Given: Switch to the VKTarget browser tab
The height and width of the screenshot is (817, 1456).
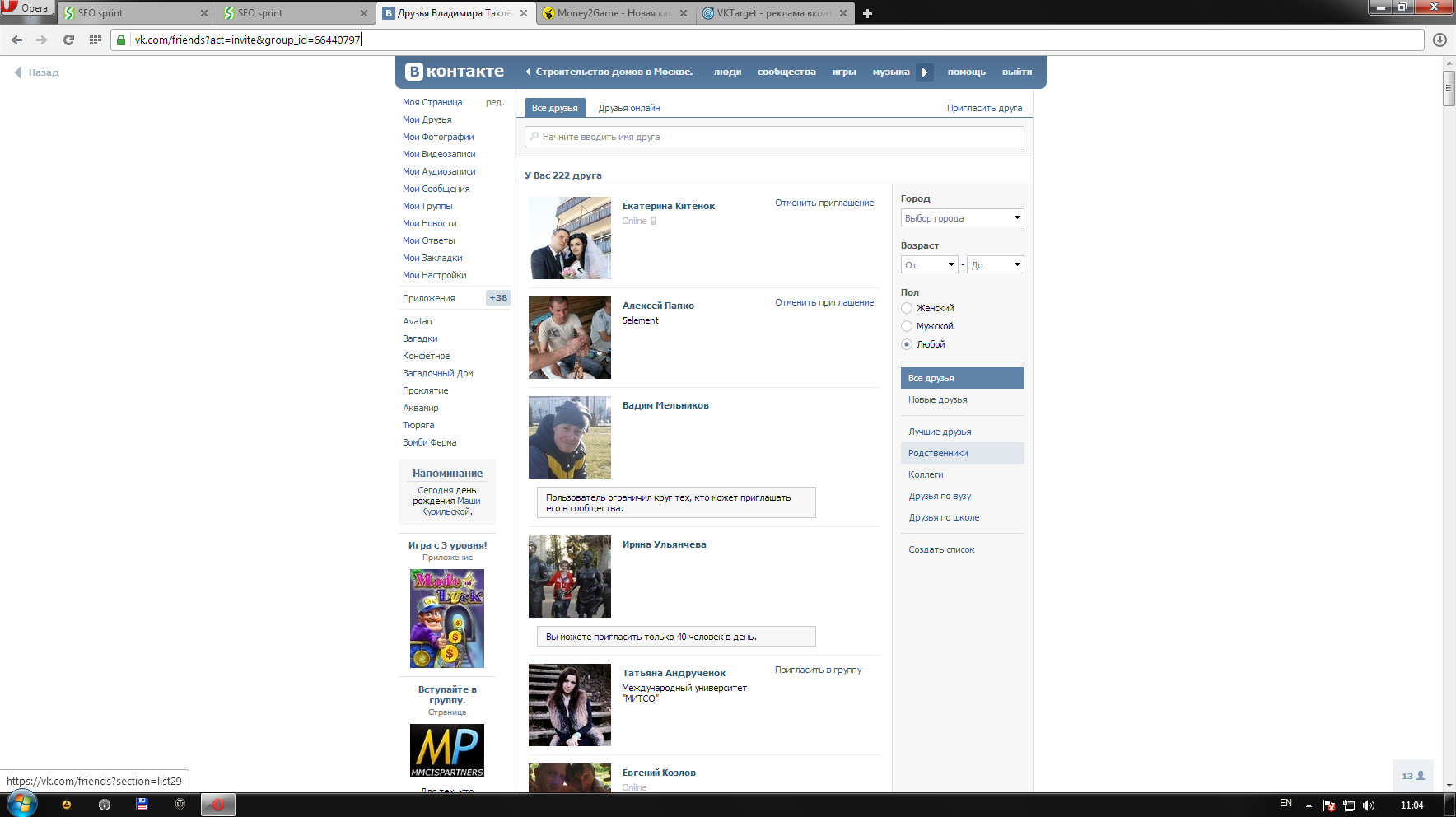Looking at the screenshot, I should pyautogui.click(x=774, y=13).
